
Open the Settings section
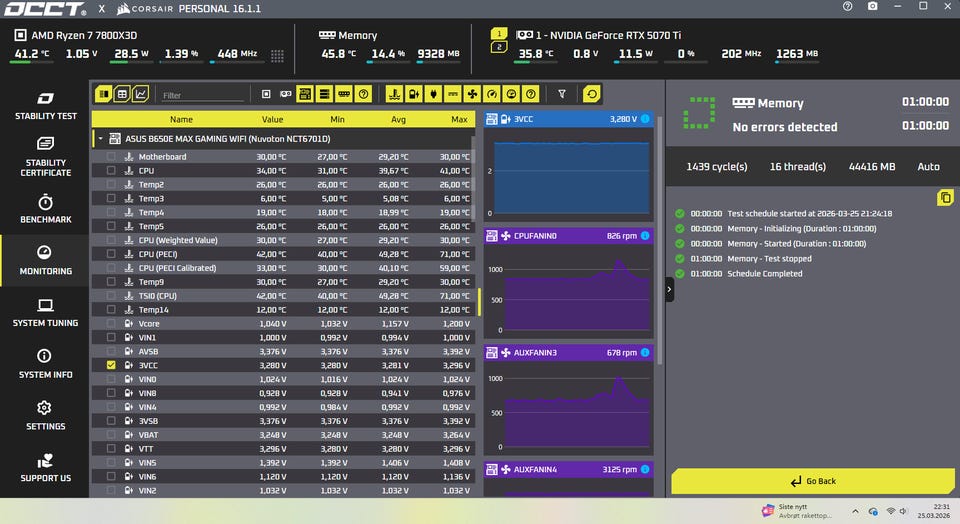45,416
